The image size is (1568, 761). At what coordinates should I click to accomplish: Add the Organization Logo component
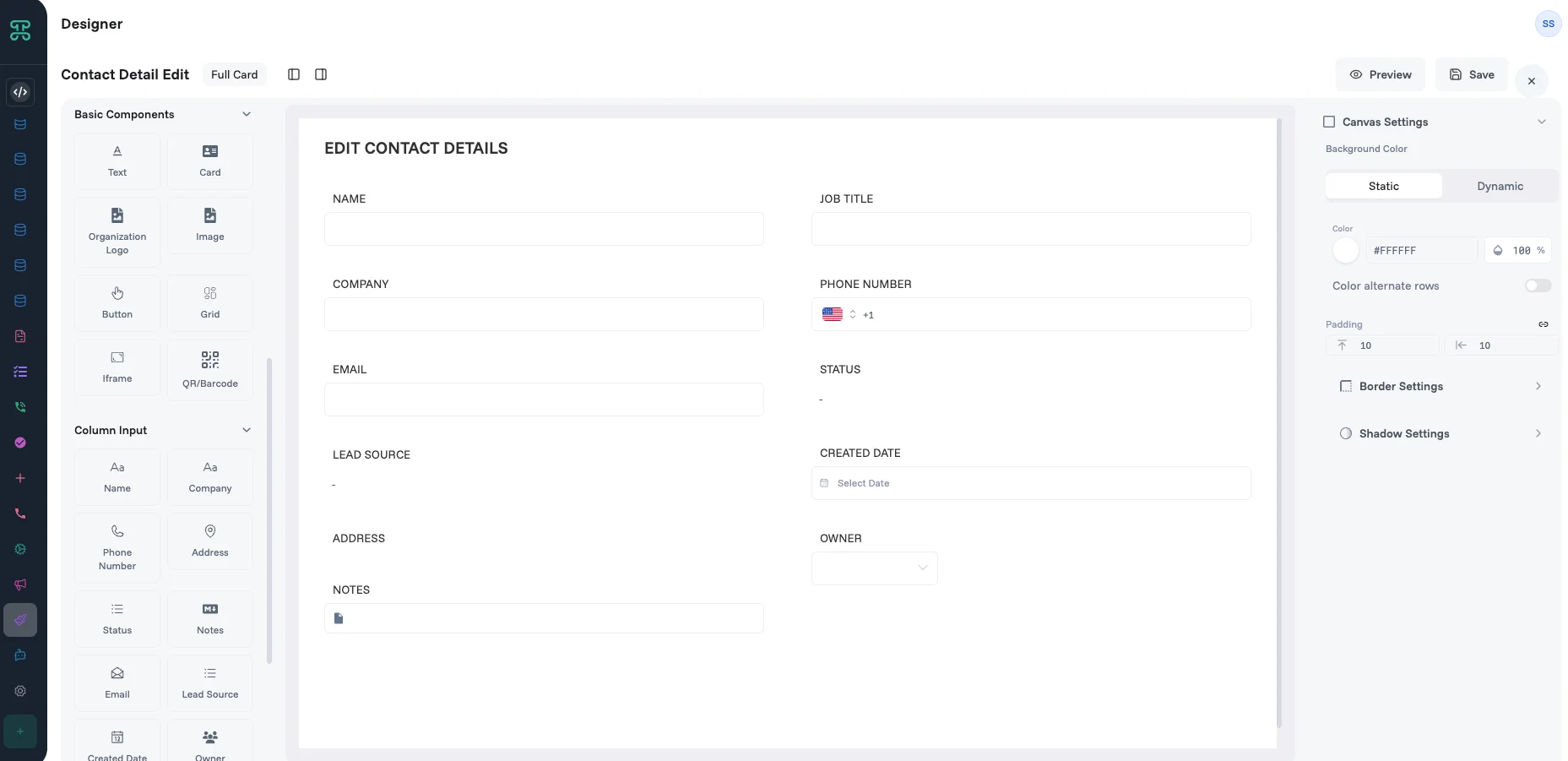pyautogui.click(x=117, y=231)
